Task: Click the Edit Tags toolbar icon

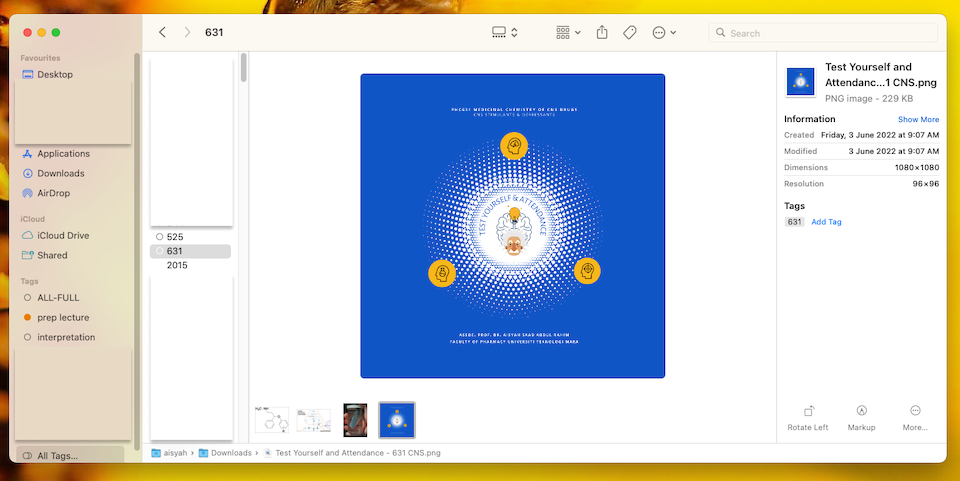Action: pos(629,32)
